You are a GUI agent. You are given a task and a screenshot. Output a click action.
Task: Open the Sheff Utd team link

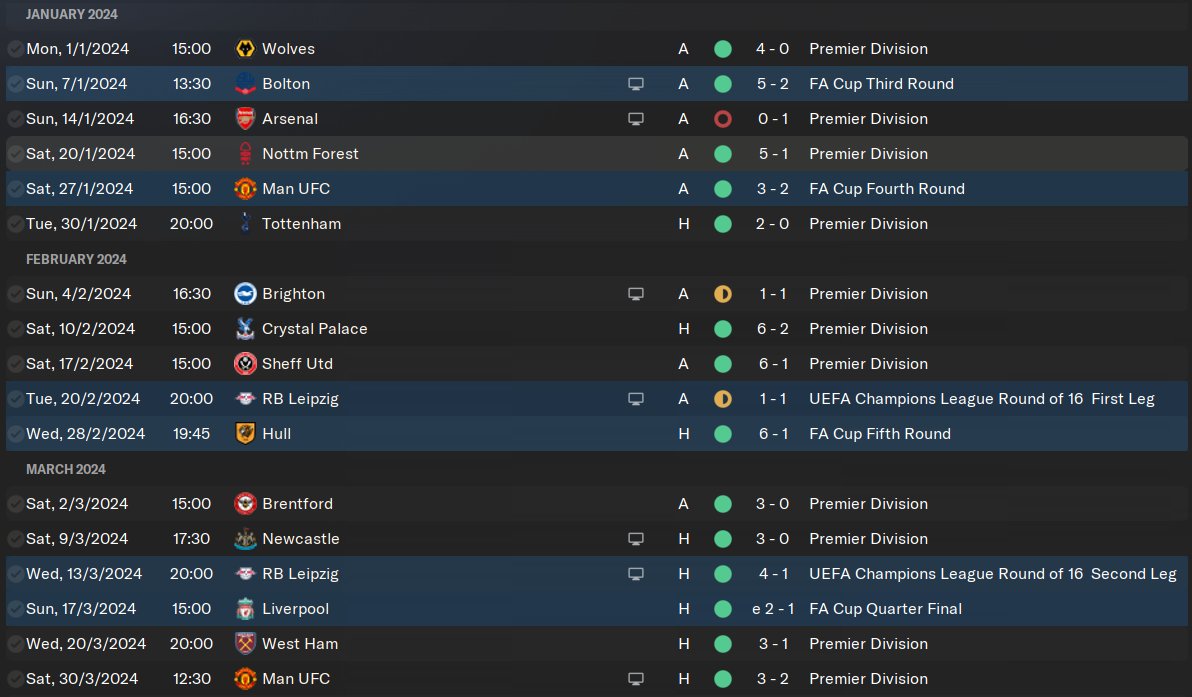[297, 364]
